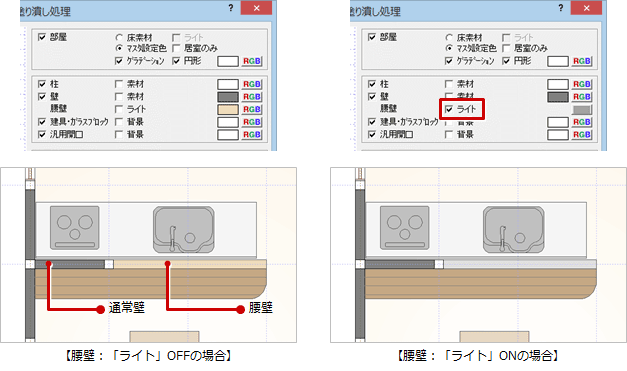Open RGB picker for 腰壁 row in left dialog
This screenshot has width=627, height=371.
(x=252, y=109)
